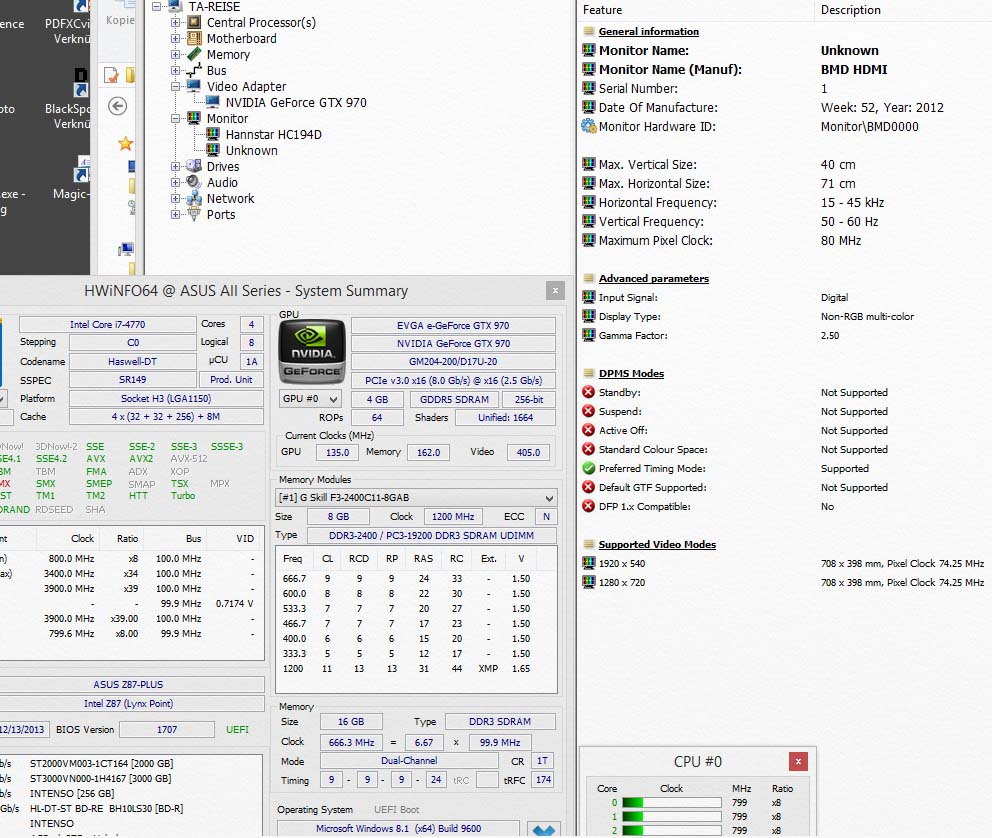The image size is (992, 838).
Task: Expand the Network tree node
Action: click(175, 199)
